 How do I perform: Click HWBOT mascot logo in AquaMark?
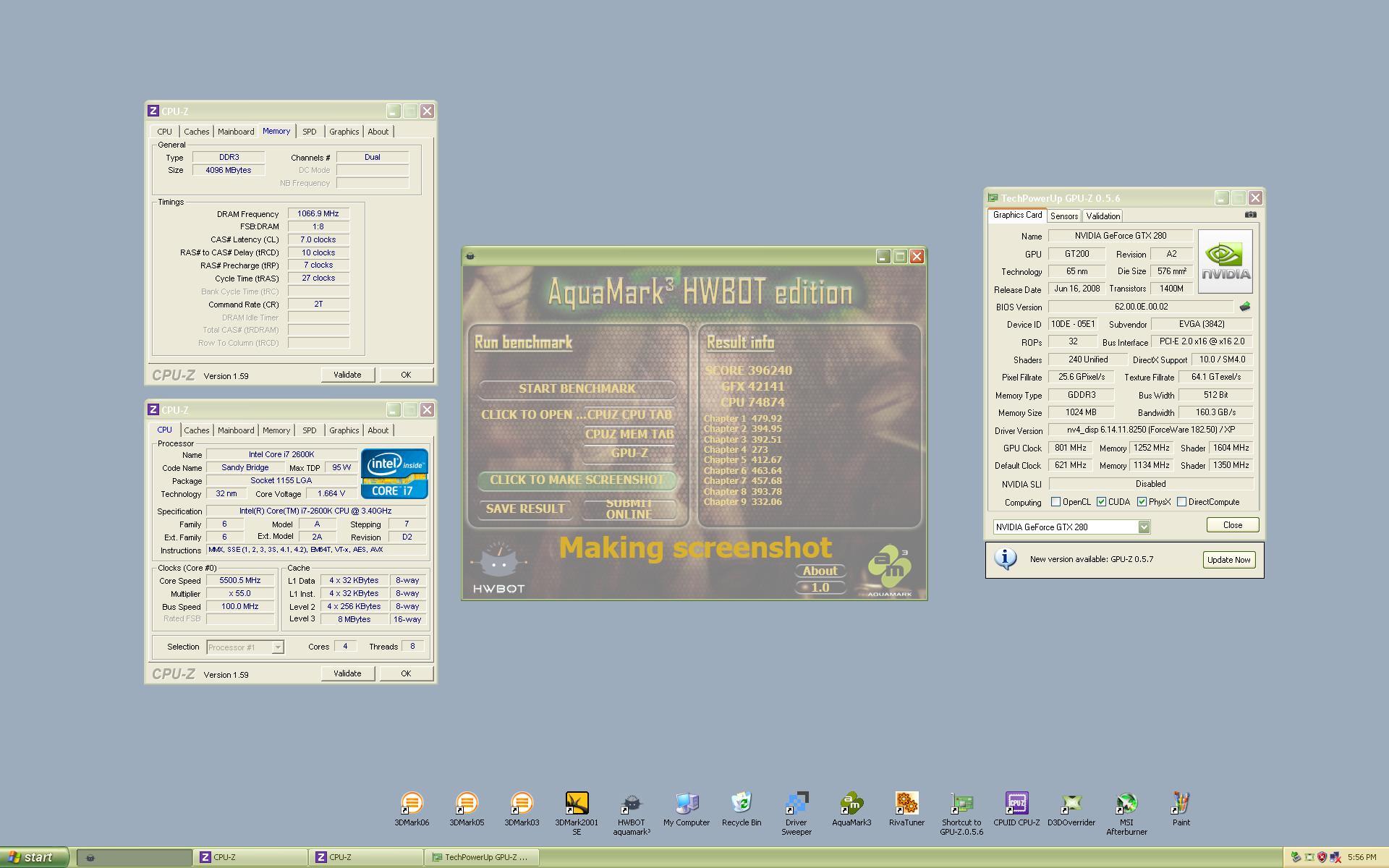click(x=498, y=568)
